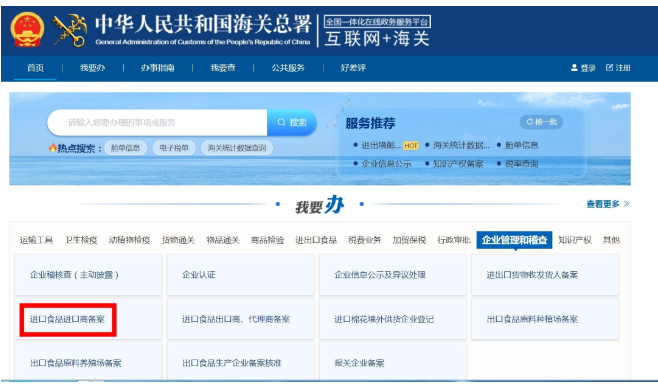Open the 公共服务 nav item
Image resolution: width=658 pixels, height=385 pixels.
[x=288, y=68]
